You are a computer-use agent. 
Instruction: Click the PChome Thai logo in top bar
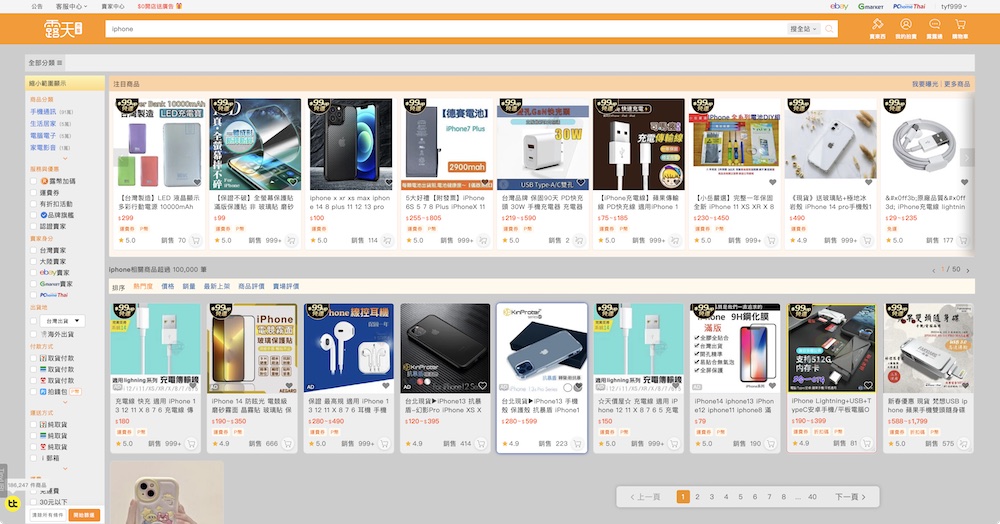(909, 6)
